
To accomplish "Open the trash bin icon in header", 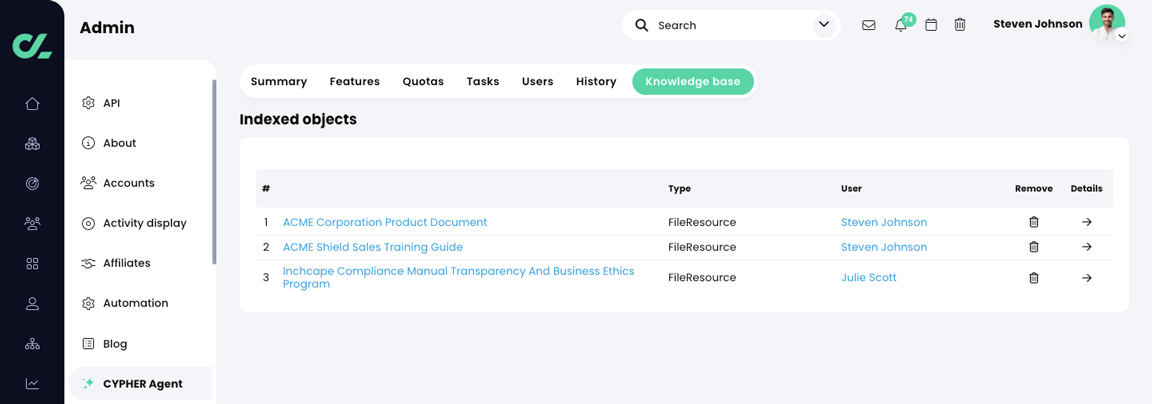I will click(960, 25).
